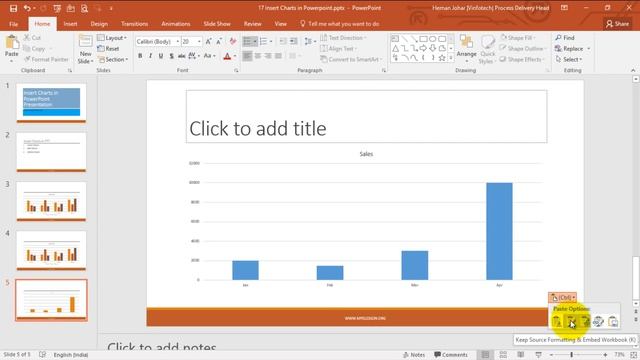Image resolution: width=640 pixels, height=360 pixels.
Task: Pick the Keep Source Formatting & Link Data paste option
Action: tap(585, 322)
